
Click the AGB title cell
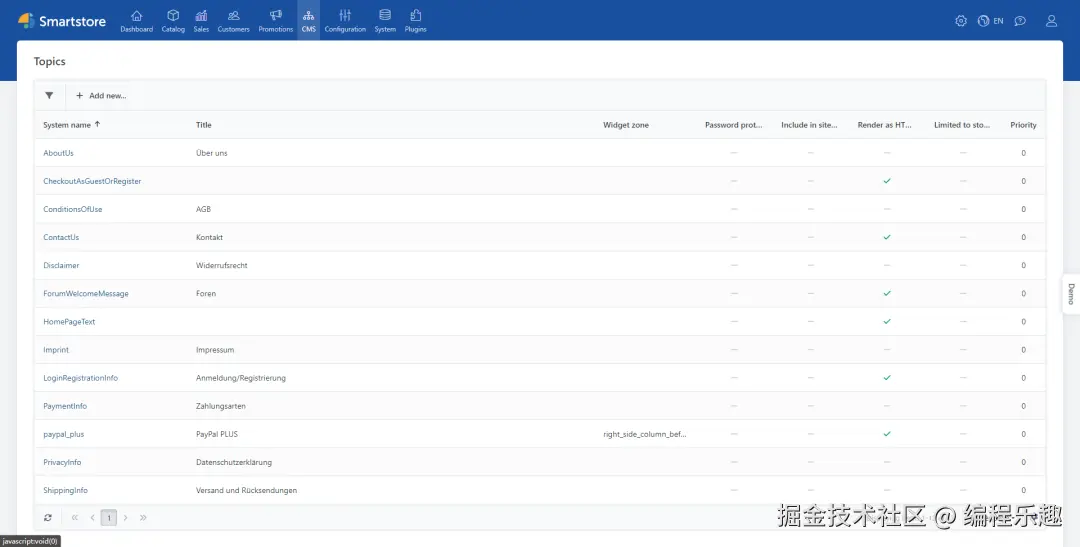click(203, 209)
